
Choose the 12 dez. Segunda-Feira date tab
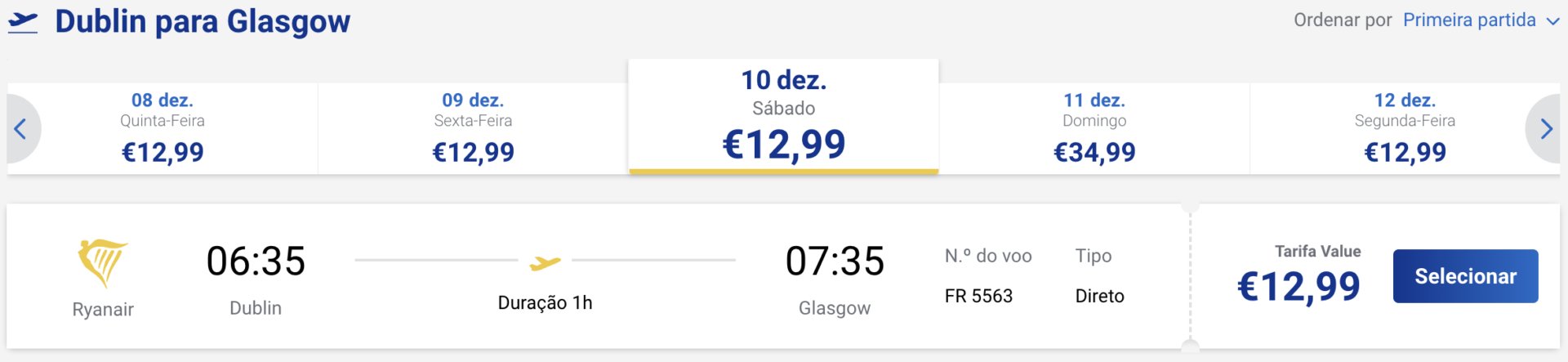(x=1405, y=128)
